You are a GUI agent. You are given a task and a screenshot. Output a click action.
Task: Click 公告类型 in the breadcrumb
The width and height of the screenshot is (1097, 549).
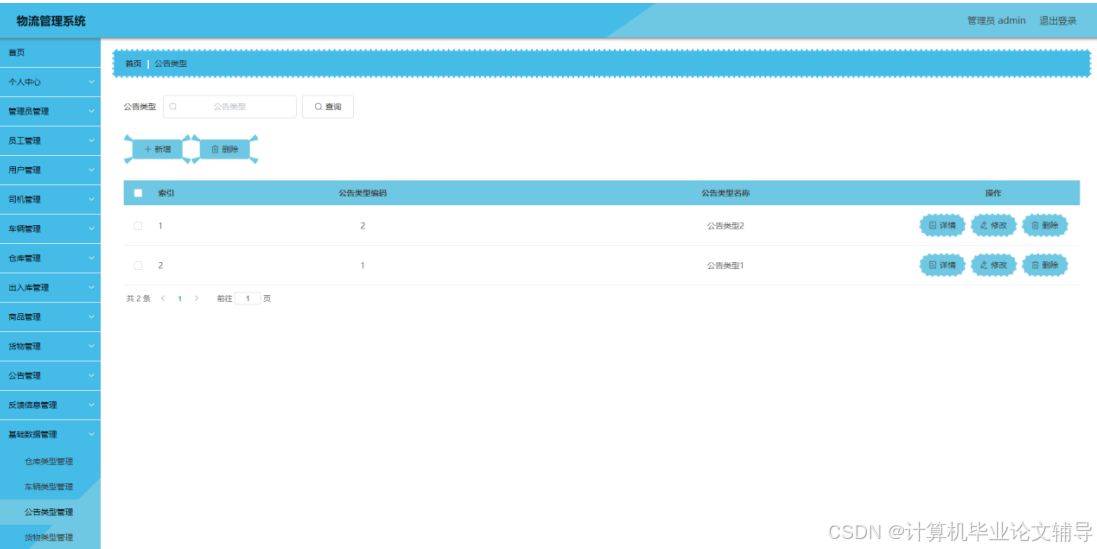(171, 63)
